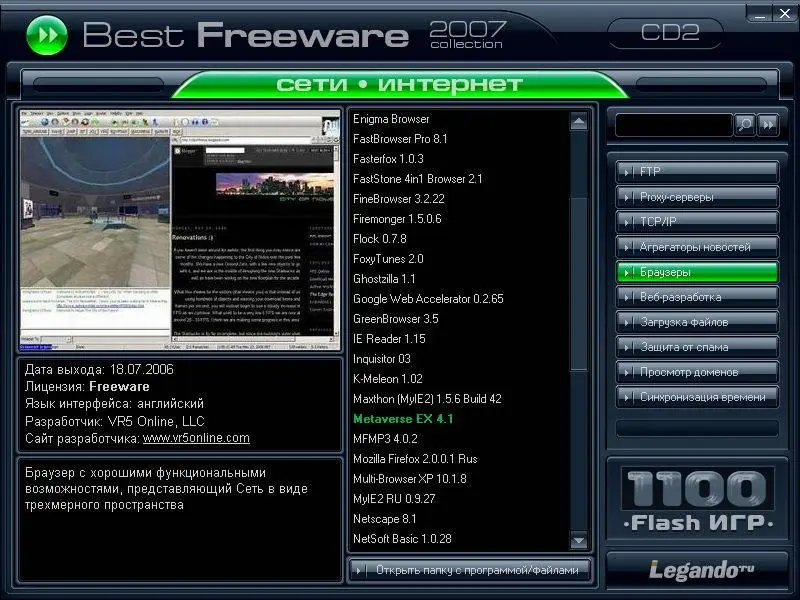800x600 pixels.
Task: Click the Metaverse EX screenshot preview
Action: point(180,230)
